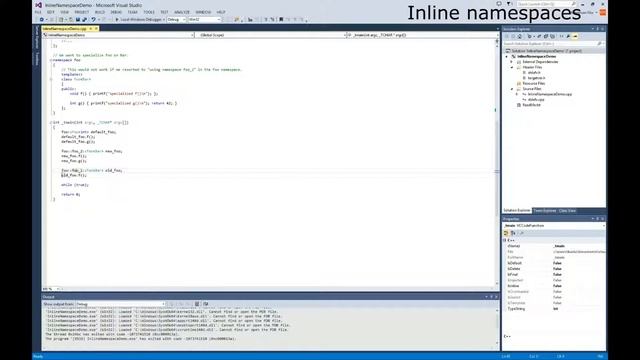Screen dimensions: 640x360
Task: Click the bookmark toolbar icon
Action: coord(281,19)
